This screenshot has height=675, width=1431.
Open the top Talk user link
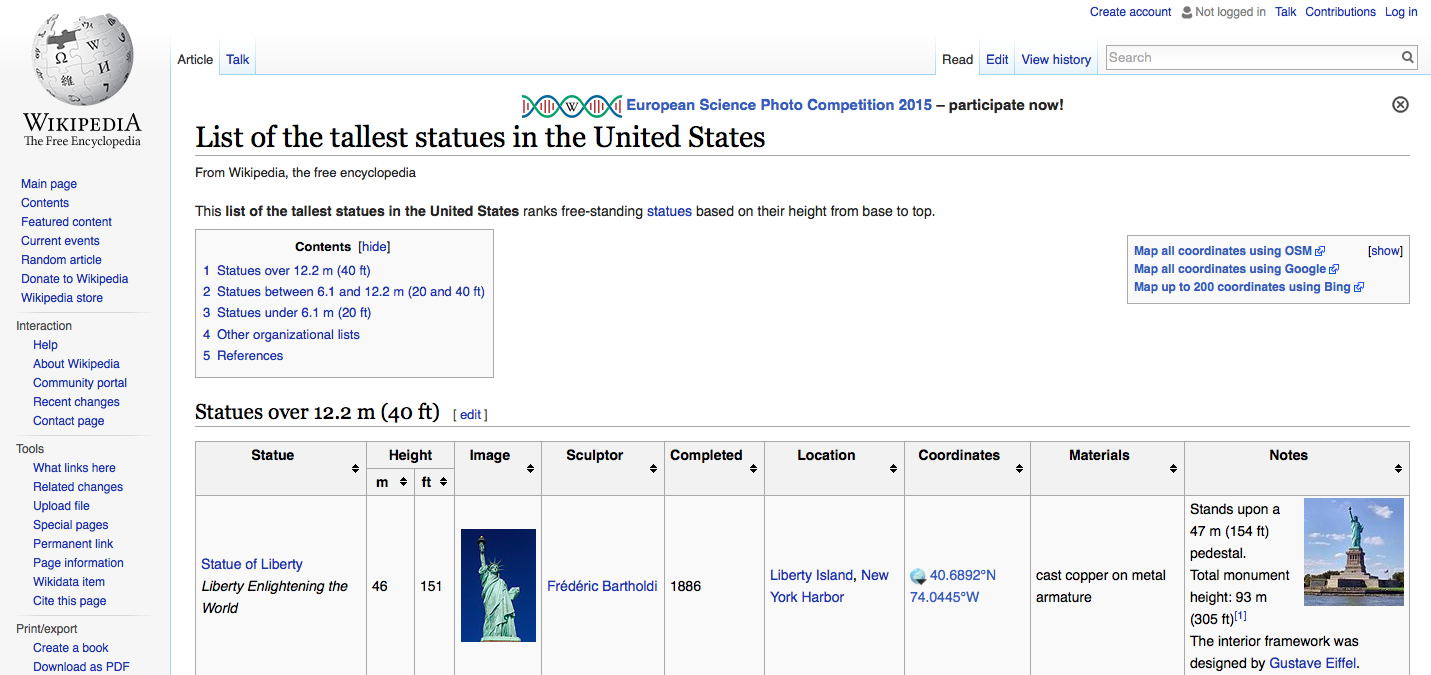pos(1286,12)
